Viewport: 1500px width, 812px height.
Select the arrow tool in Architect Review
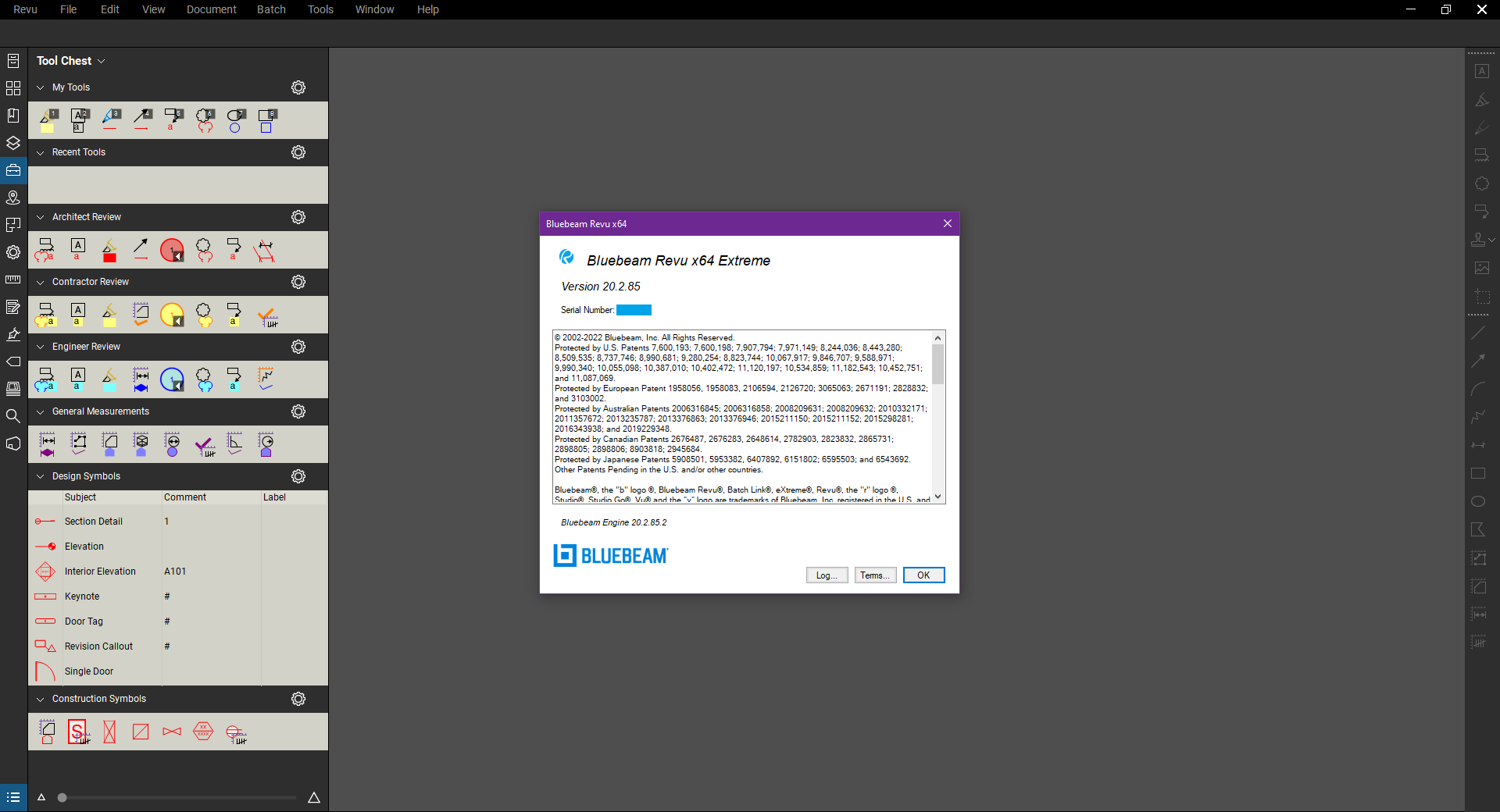point(141,249)
